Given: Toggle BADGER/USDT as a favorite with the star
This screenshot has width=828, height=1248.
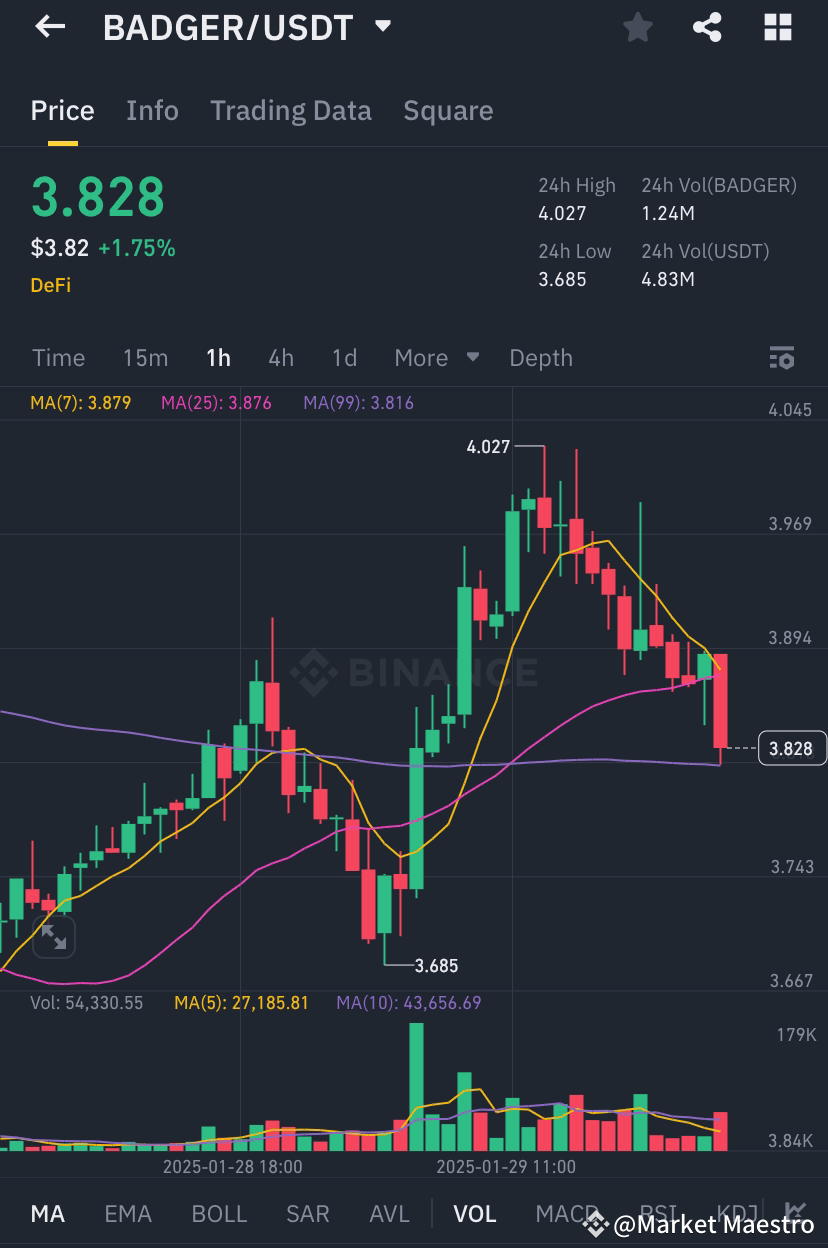Looking at the screenshot, I should 637,27.
